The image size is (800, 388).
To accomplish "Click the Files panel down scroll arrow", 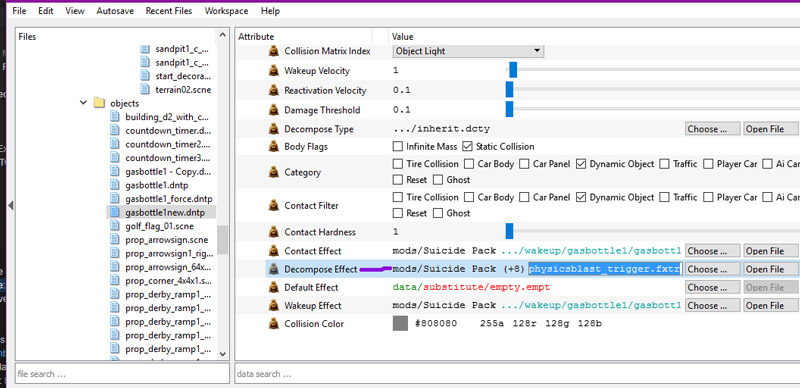I will point(222,353).
